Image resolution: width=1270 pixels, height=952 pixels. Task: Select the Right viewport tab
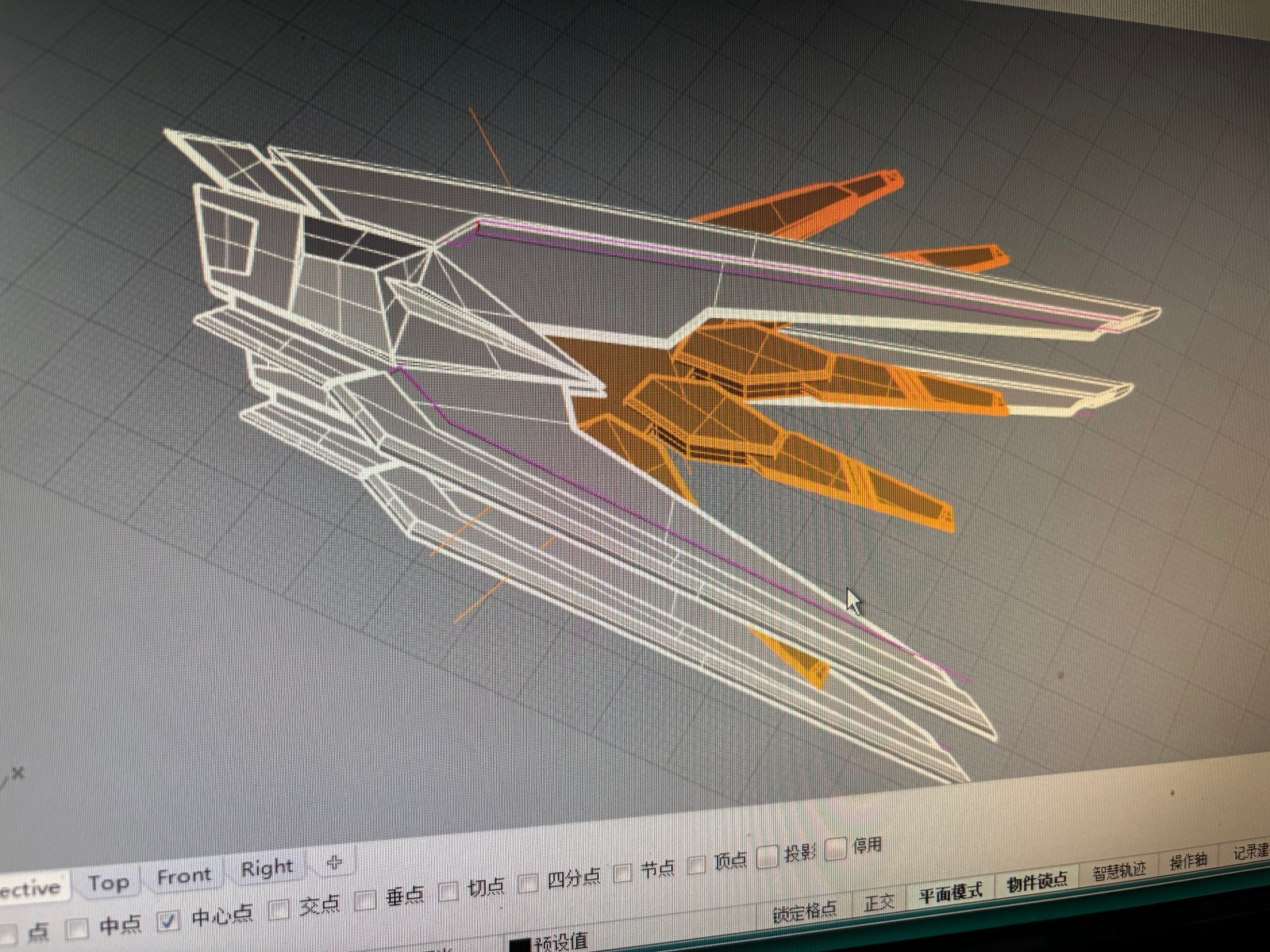[x=267, y=869]
